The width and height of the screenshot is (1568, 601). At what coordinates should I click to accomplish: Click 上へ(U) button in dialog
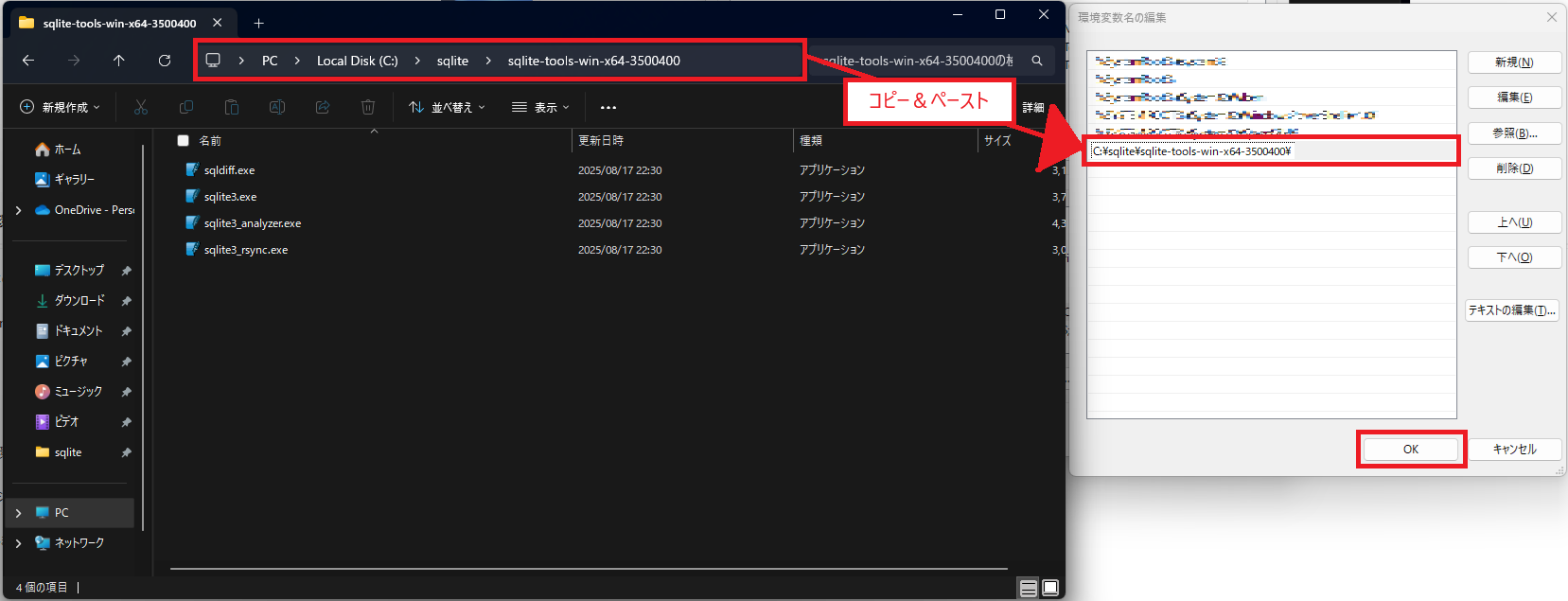coord(1514,222)
